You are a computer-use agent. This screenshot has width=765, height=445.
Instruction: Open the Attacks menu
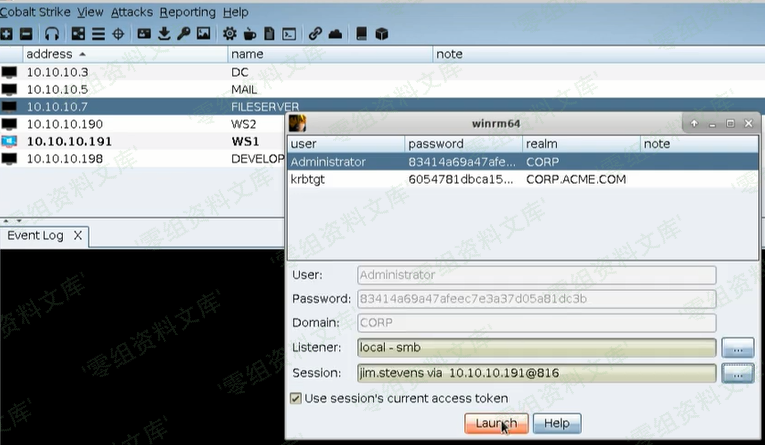pyautogui.click(x=130, y=12)
